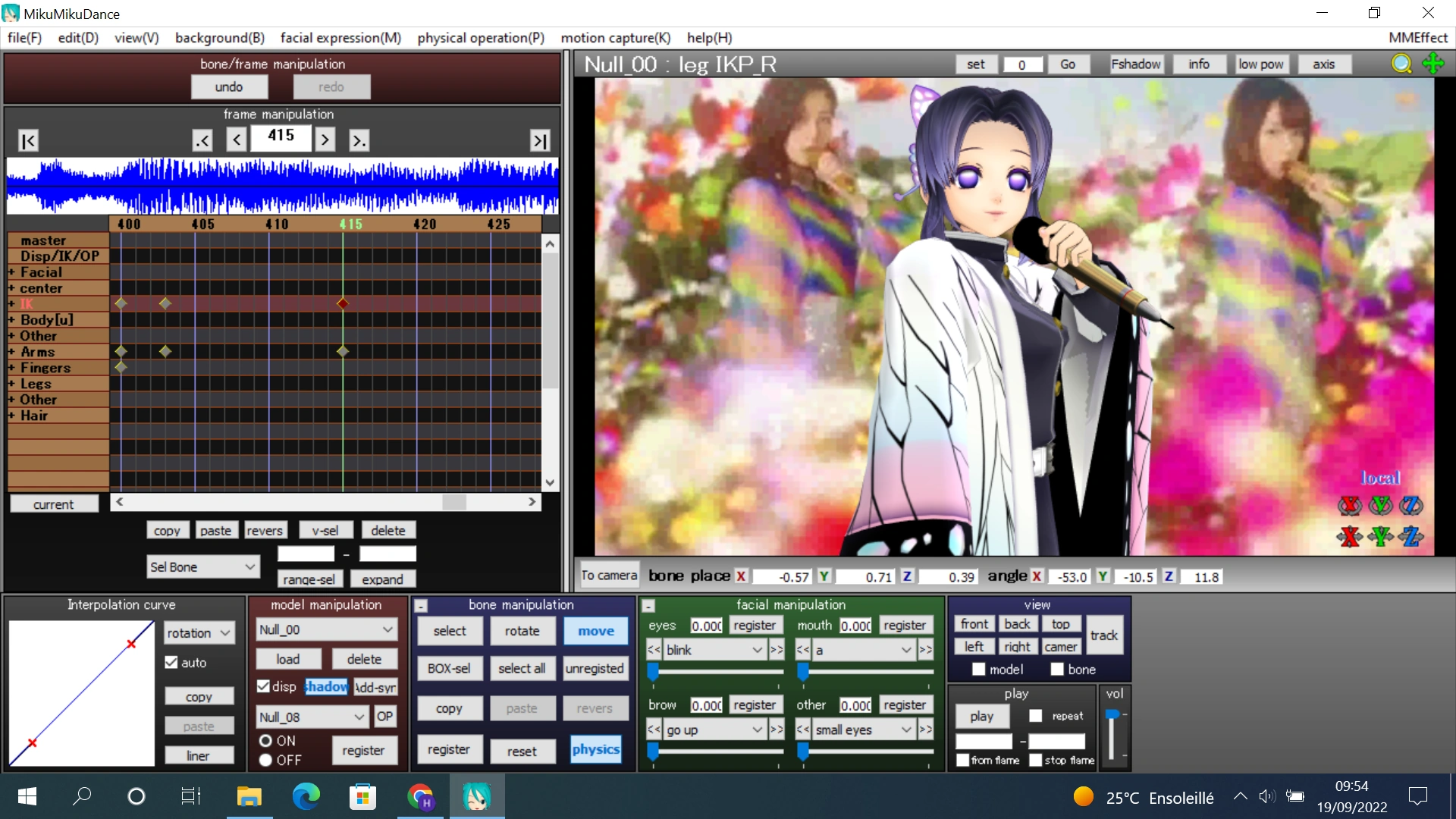Click the local Z move axis icon

pos(1410,537)
